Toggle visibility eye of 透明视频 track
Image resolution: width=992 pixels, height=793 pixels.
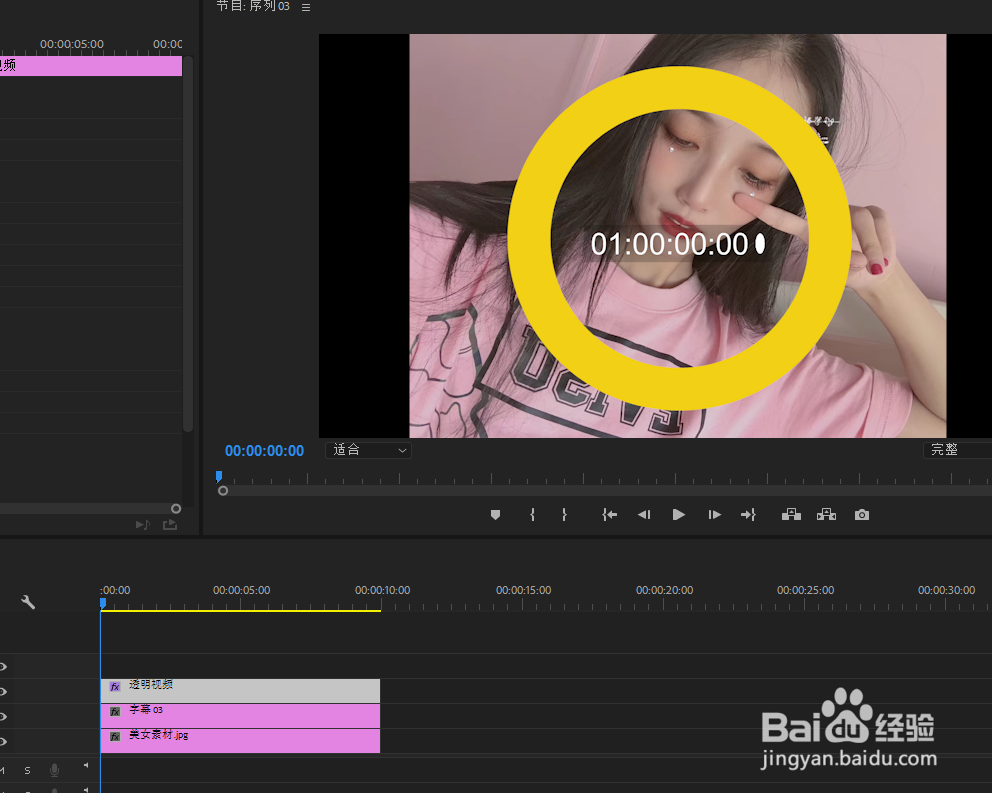click(3, 691)
